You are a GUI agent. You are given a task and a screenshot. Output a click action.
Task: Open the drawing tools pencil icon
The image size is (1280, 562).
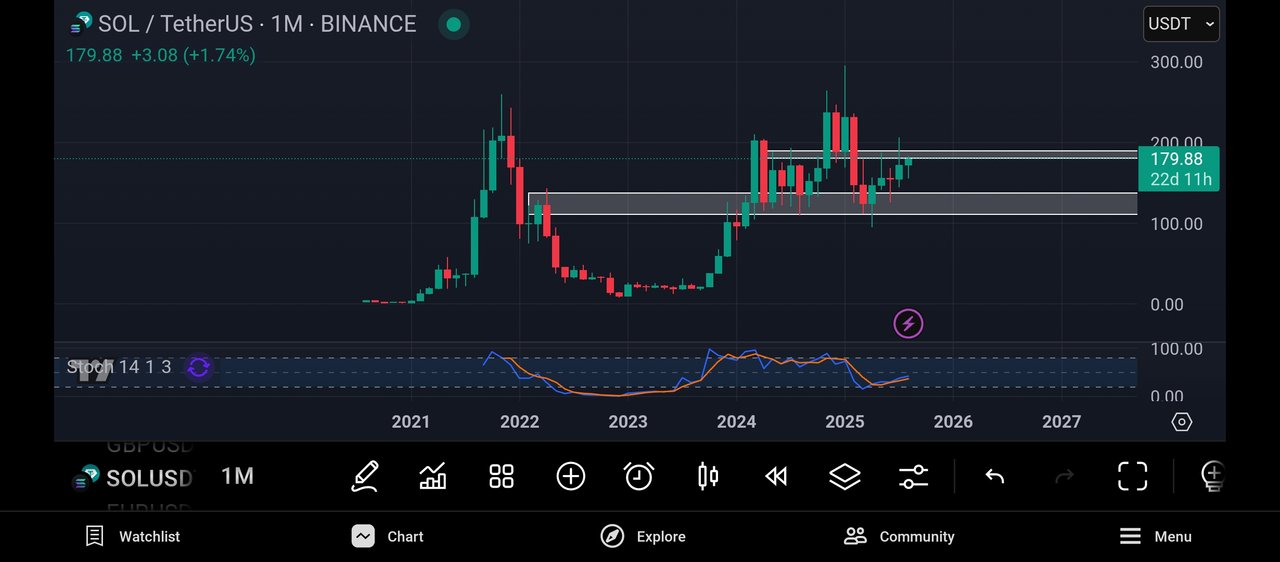(x=365, y=476)
